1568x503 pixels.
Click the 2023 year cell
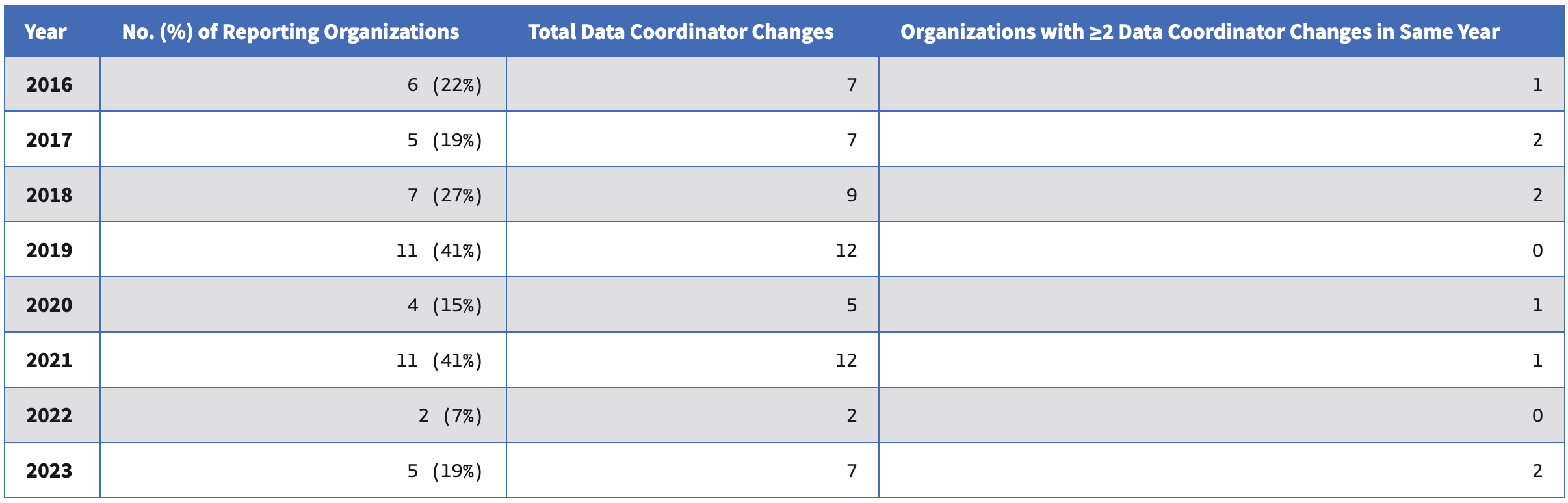pyautogui.click(x=49, y=471)
